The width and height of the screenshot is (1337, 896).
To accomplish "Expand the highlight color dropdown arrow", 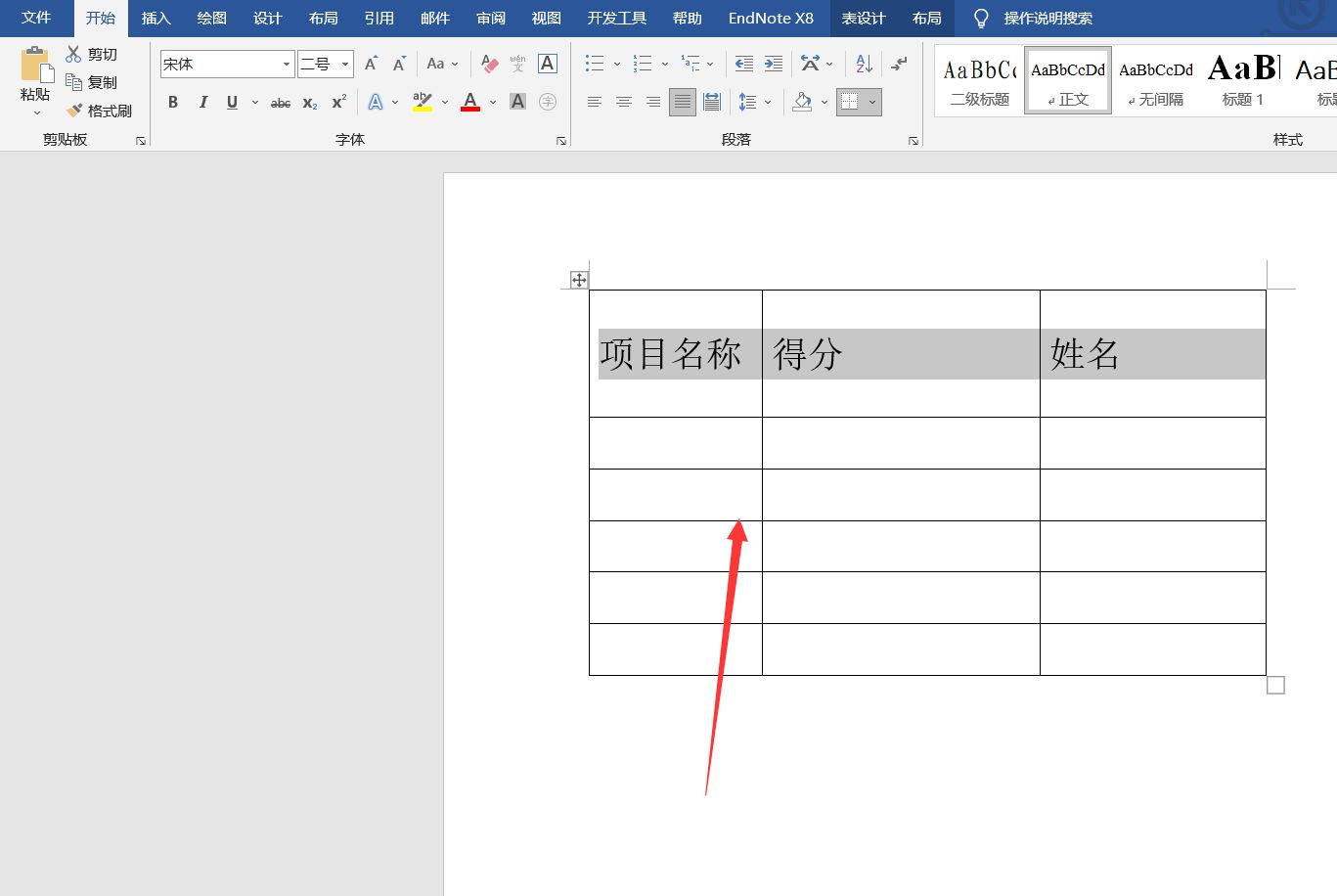I will click(x=445, y=102).
